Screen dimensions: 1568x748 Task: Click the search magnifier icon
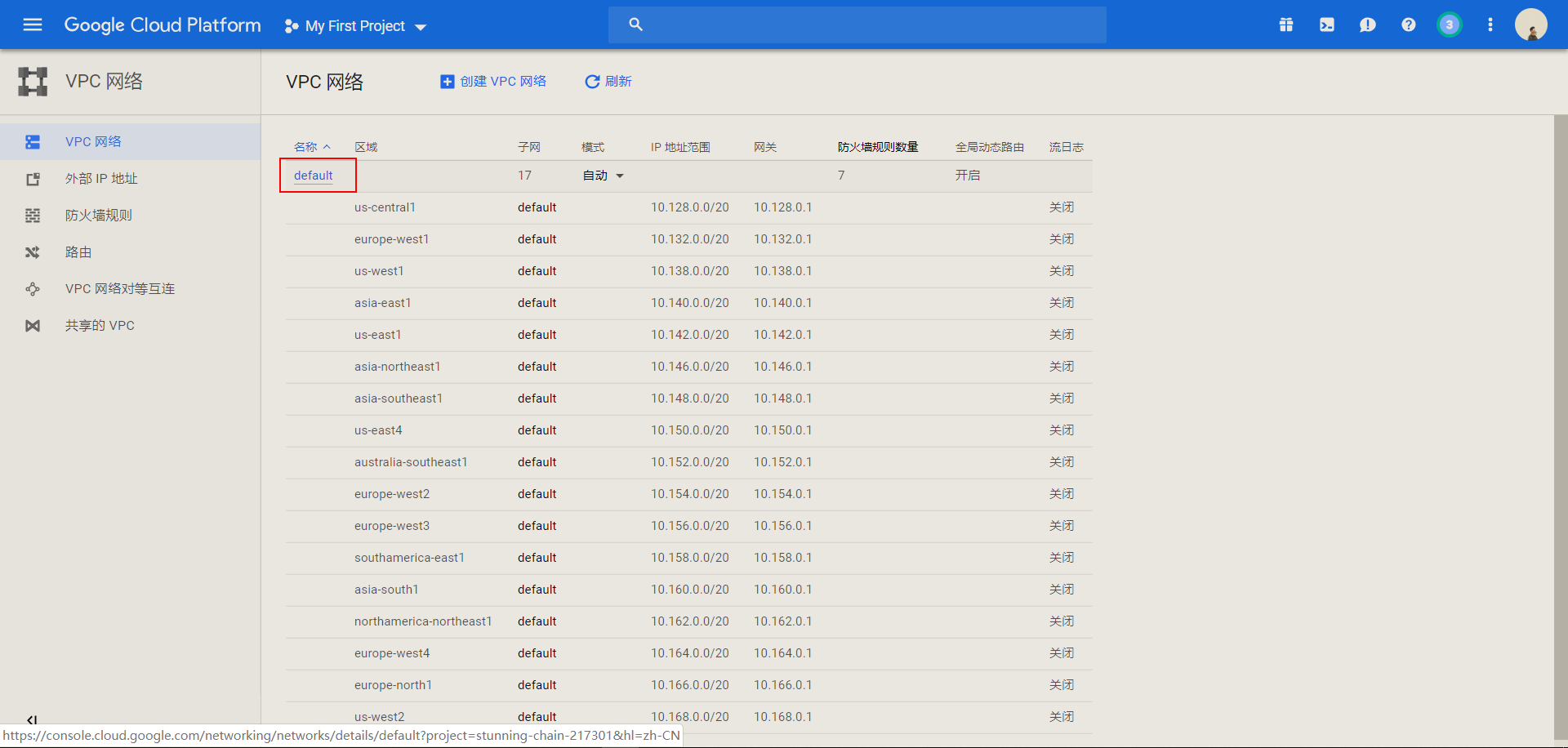[x=636, y=24]
